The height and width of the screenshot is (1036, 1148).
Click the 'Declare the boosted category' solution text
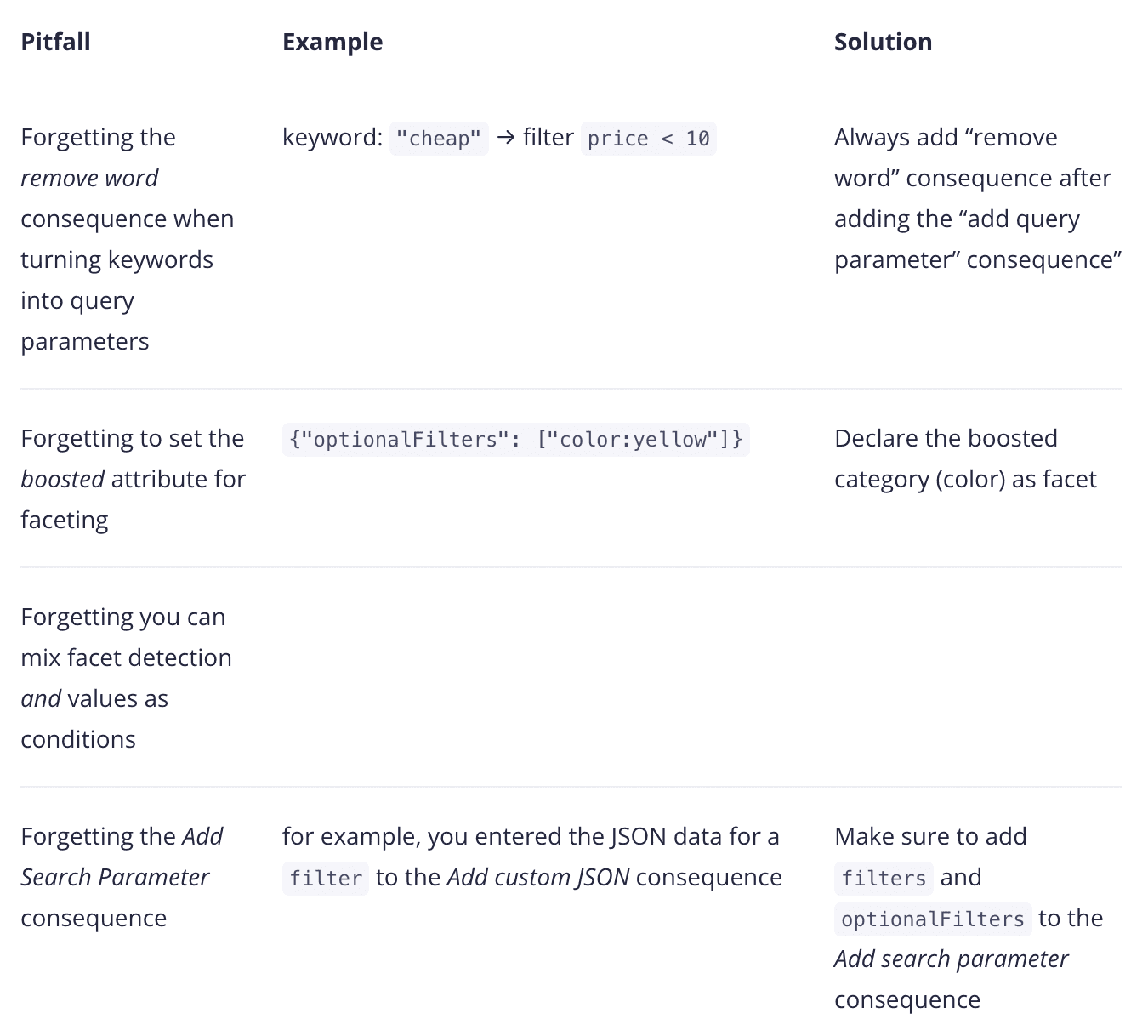(x=965, y=458)
